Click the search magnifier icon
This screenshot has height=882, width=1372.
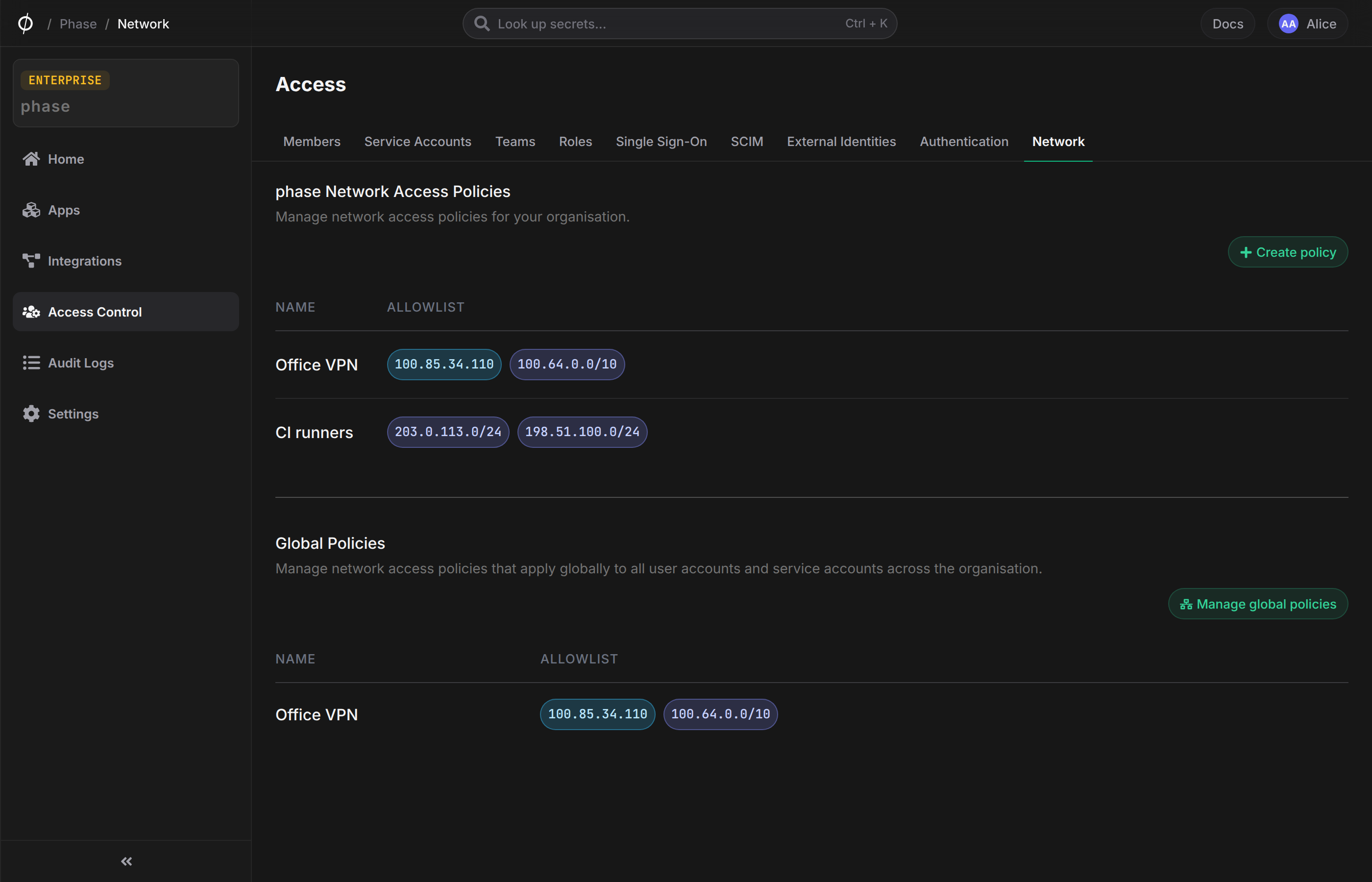point(482,24)
